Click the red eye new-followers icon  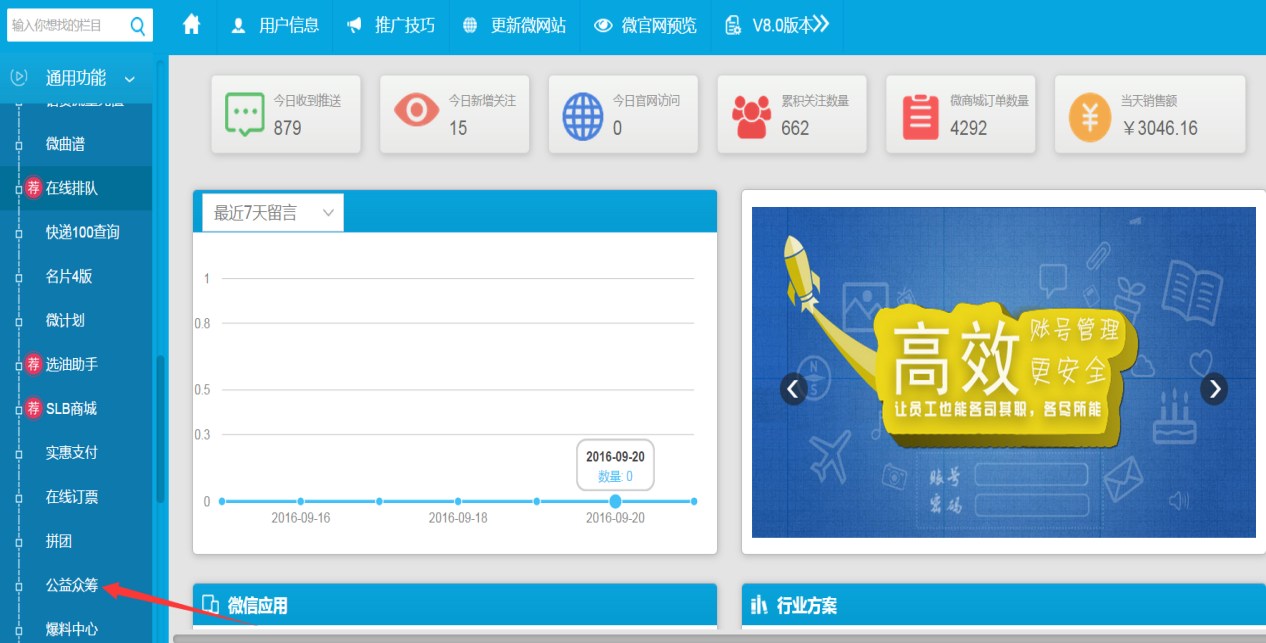coord(416,111)
